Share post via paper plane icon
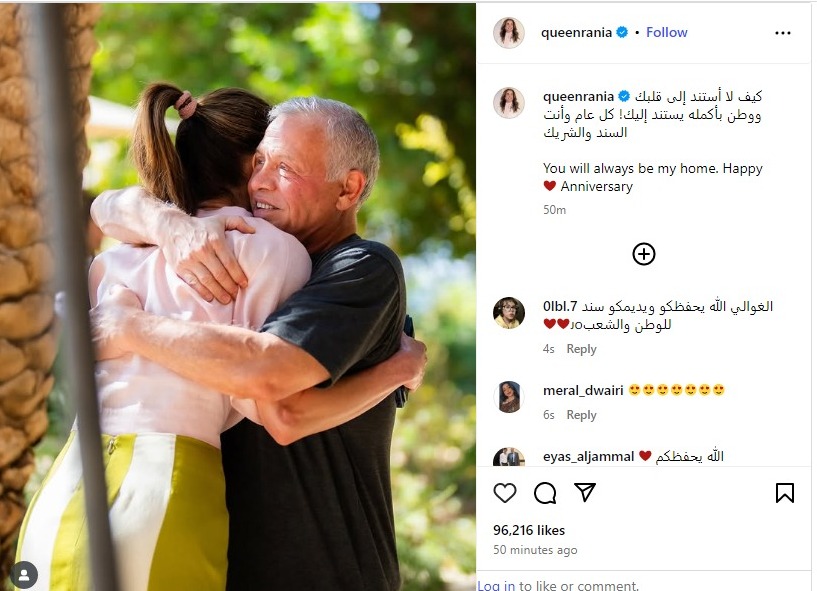The height and width of the screenshot is (591, 817). click(x=585, y=492)
